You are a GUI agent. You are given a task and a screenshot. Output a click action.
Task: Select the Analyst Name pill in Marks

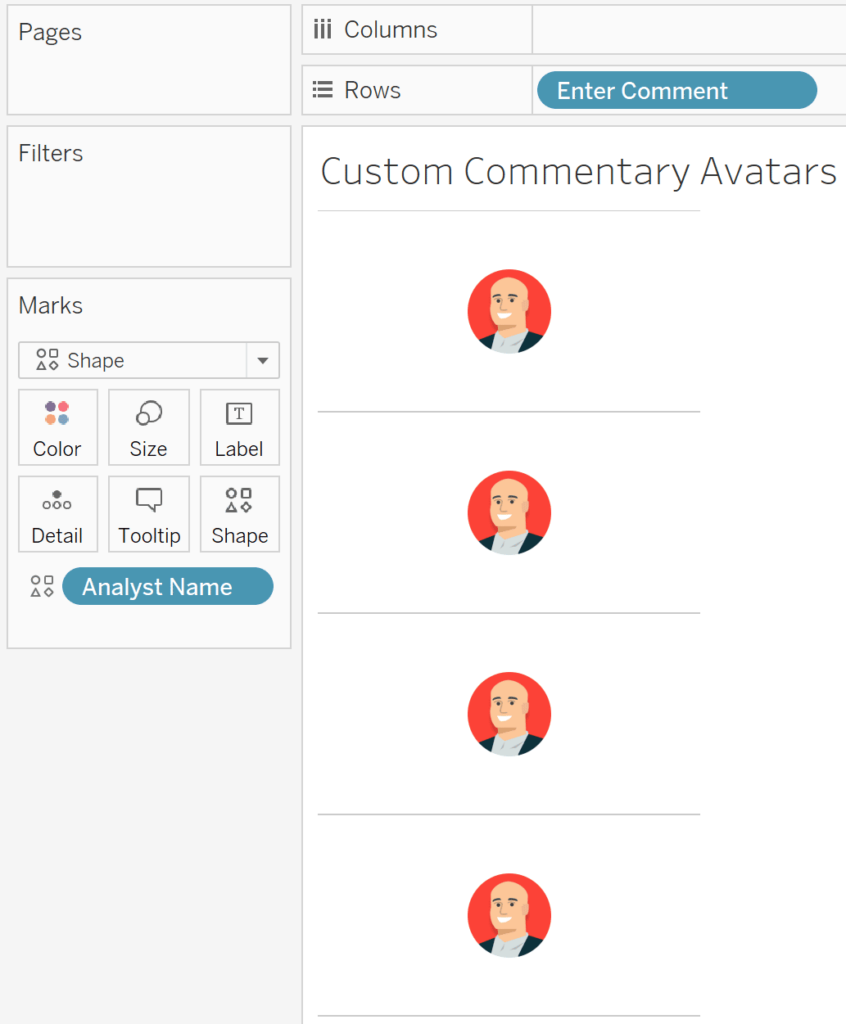point(167,586)
